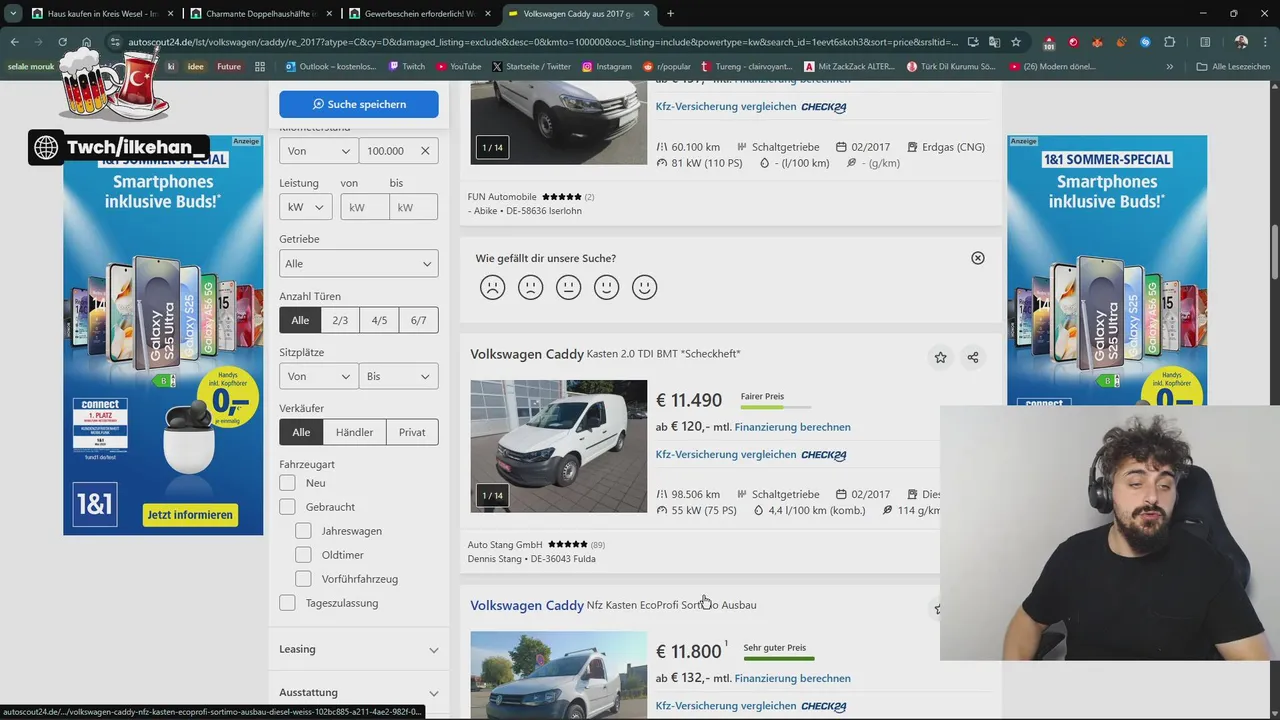Open the new tab plus button
The width and height of the screenshot is (1280, 720).
[670, 14]
